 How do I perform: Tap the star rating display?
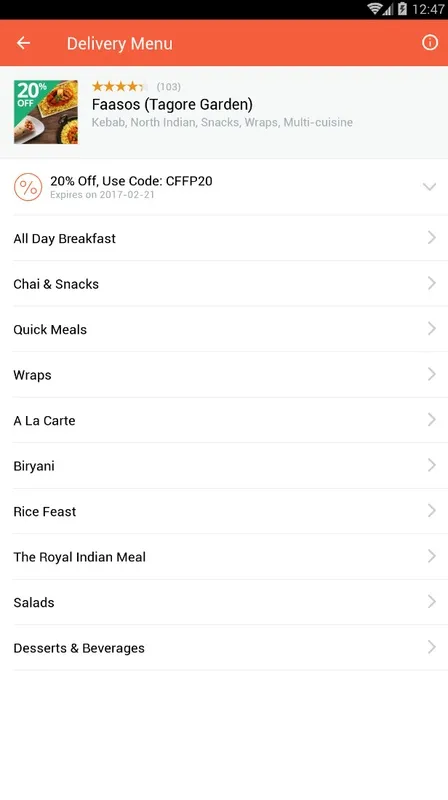(x=120, y=86)
